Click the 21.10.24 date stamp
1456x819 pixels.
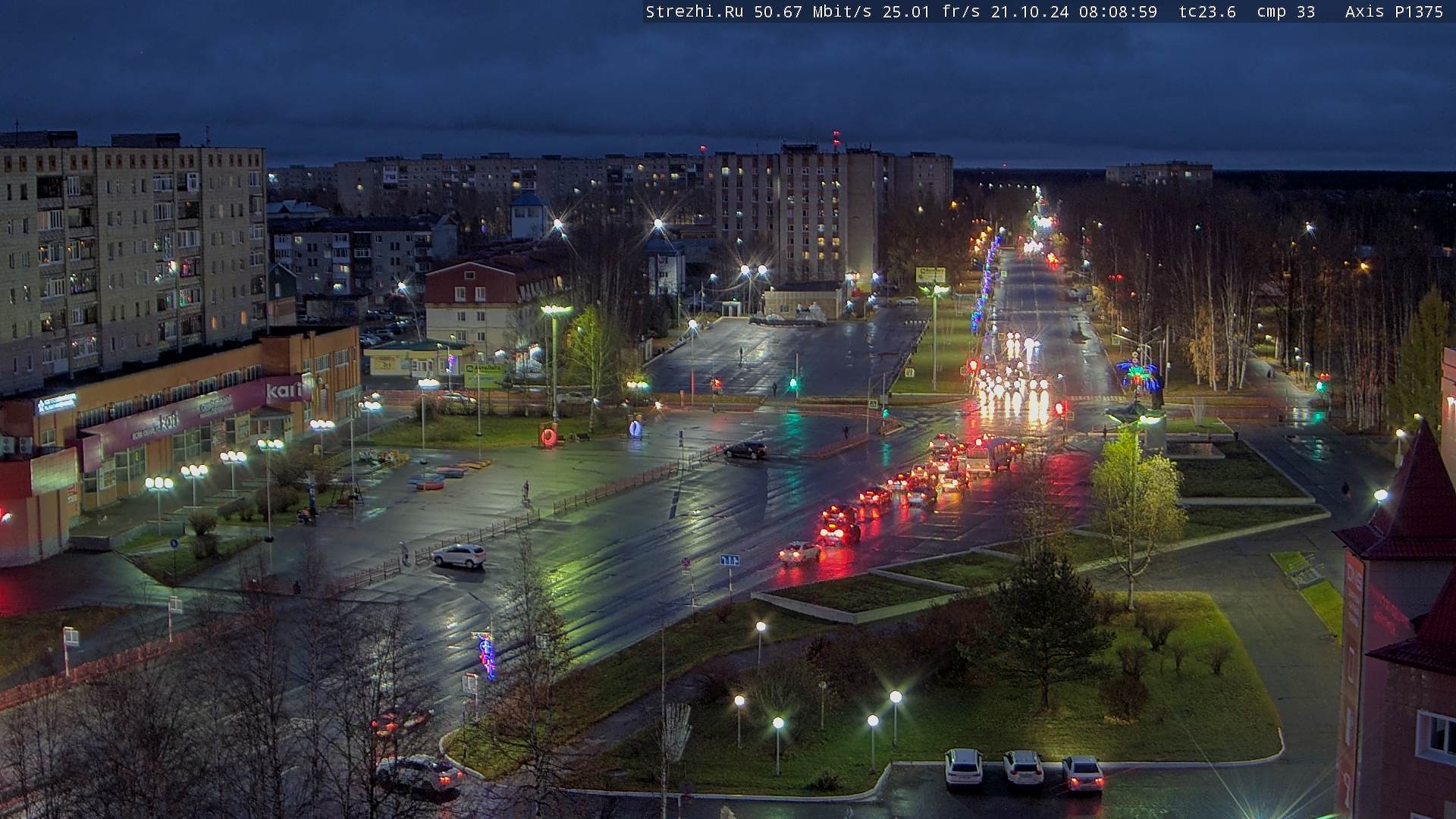pos(1030,12)
